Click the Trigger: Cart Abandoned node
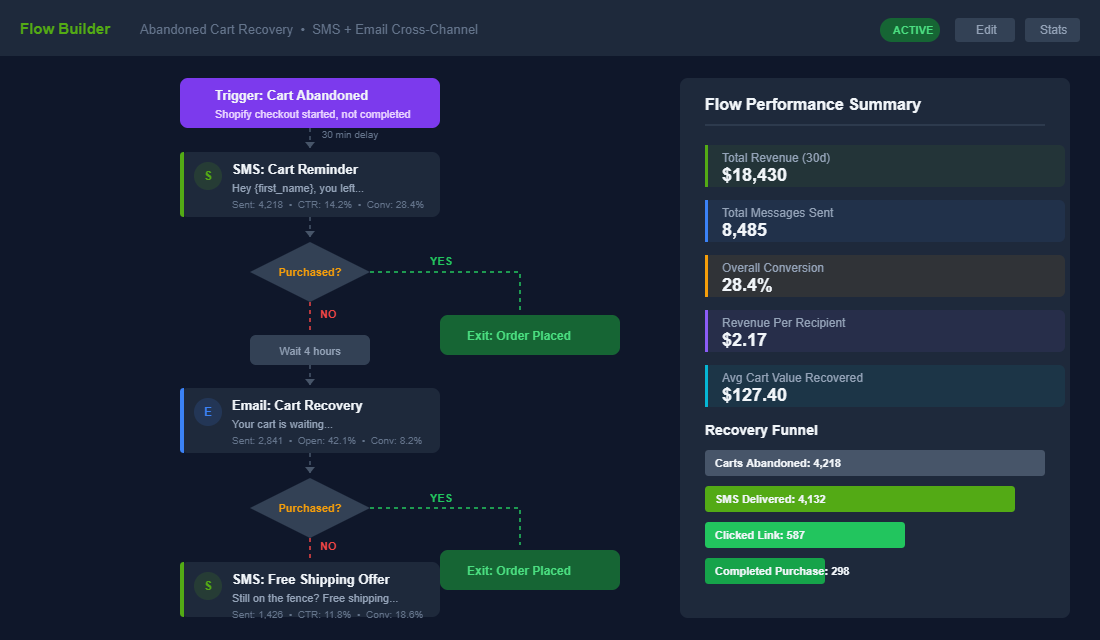The image size is (1100, 640). pos(309,102)
